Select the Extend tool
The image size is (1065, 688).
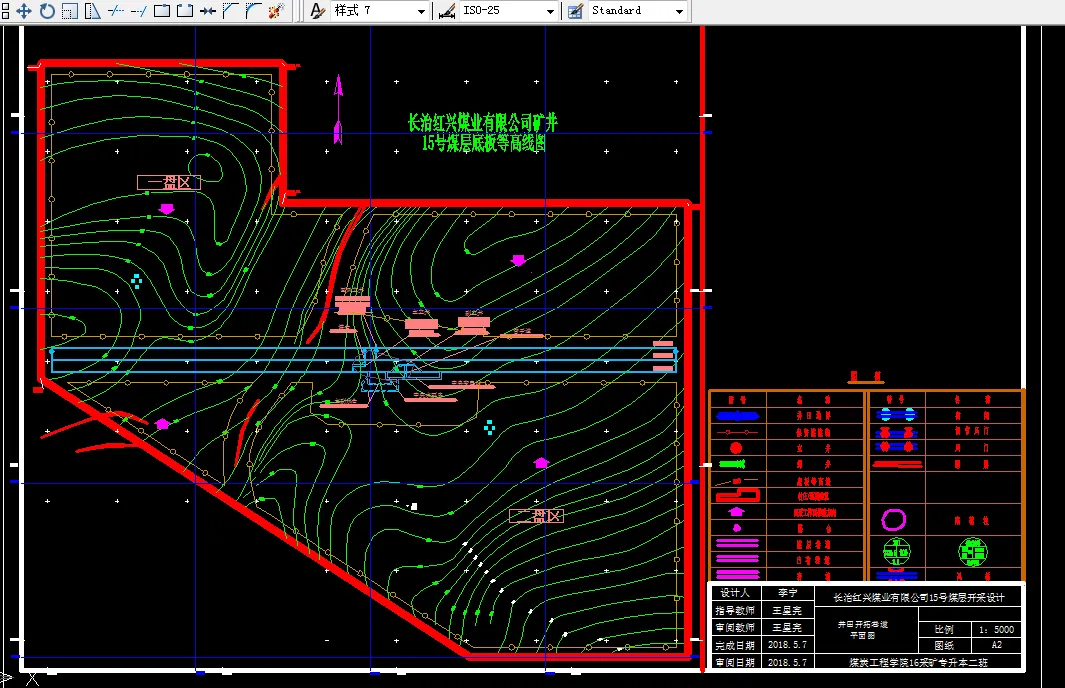coord(139,11)
